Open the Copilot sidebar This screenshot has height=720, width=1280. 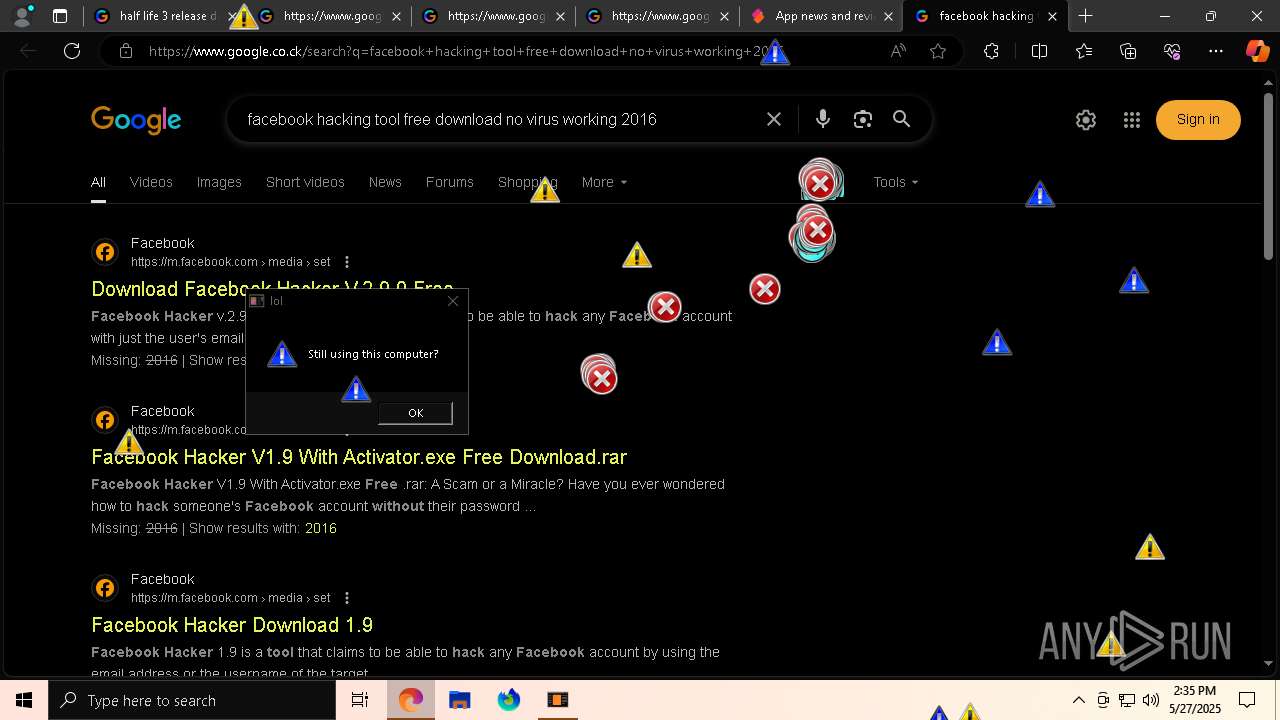click(1258, 51)
